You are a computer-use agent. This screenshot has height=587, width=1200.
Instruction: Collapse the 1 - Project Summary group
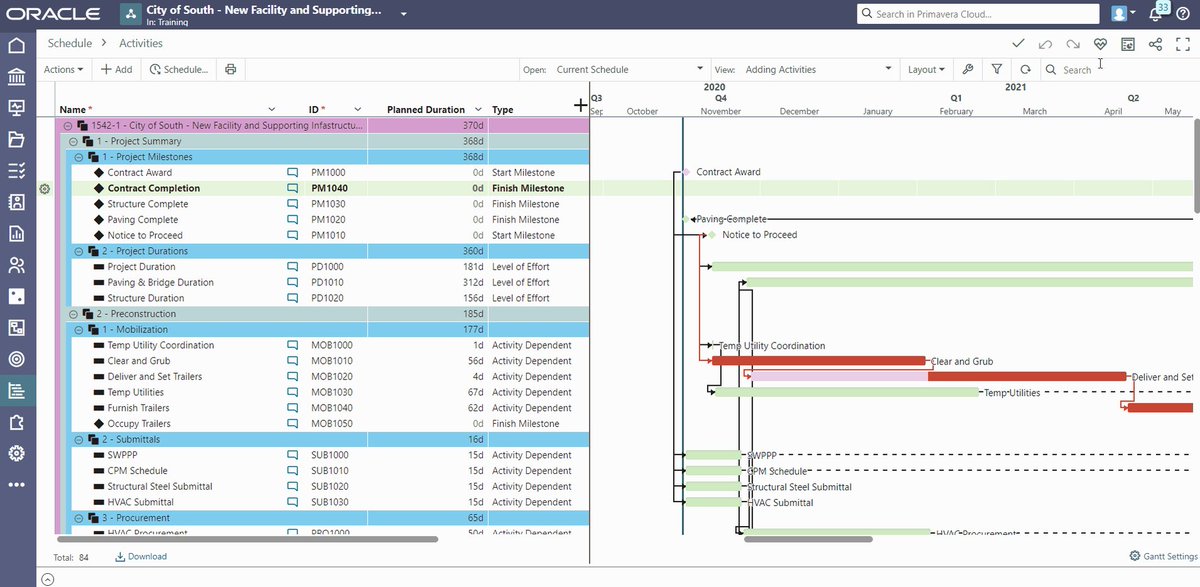[x=73, y=141]
